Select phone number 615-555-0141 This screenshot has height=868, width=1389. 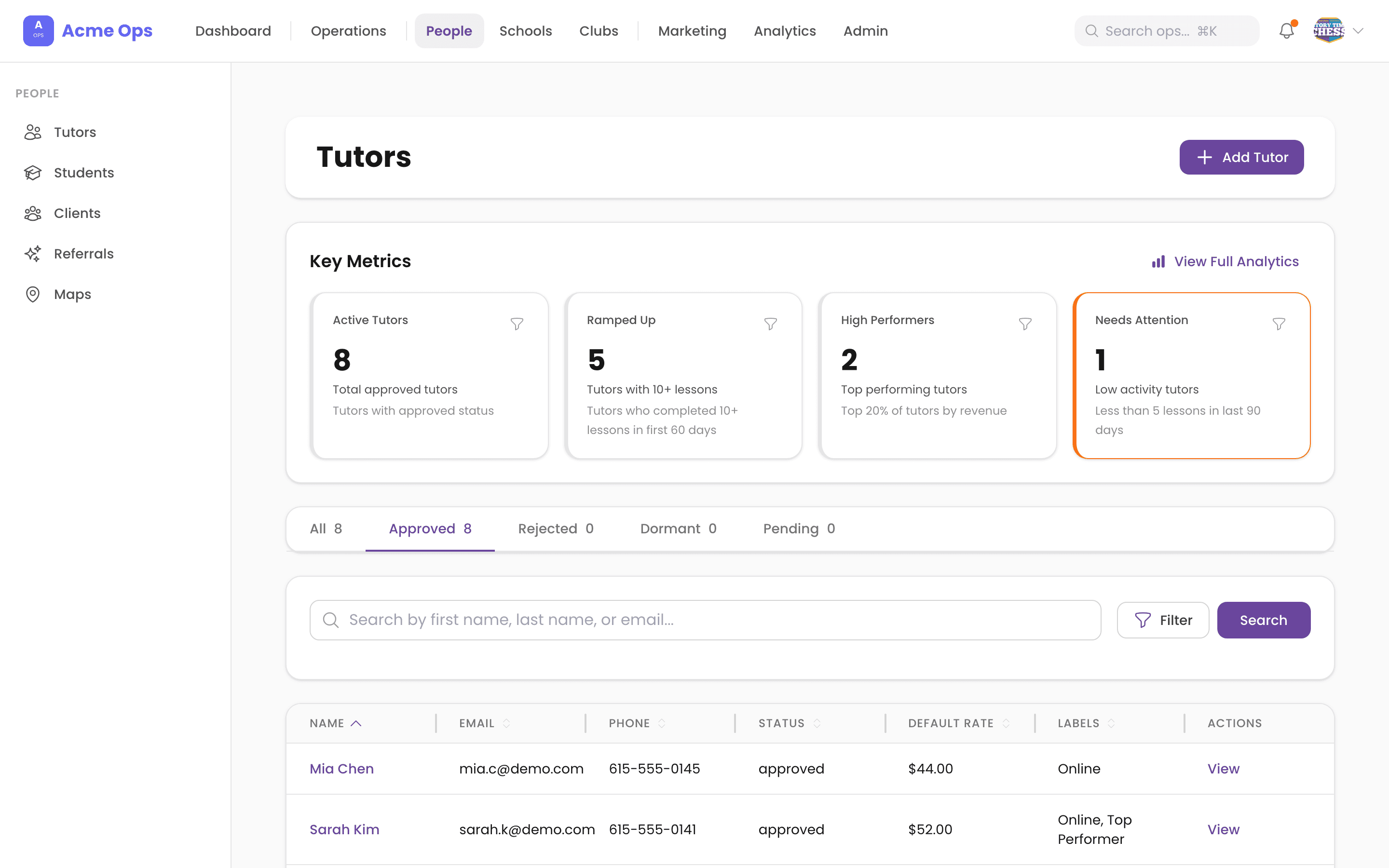pos(652,829)
